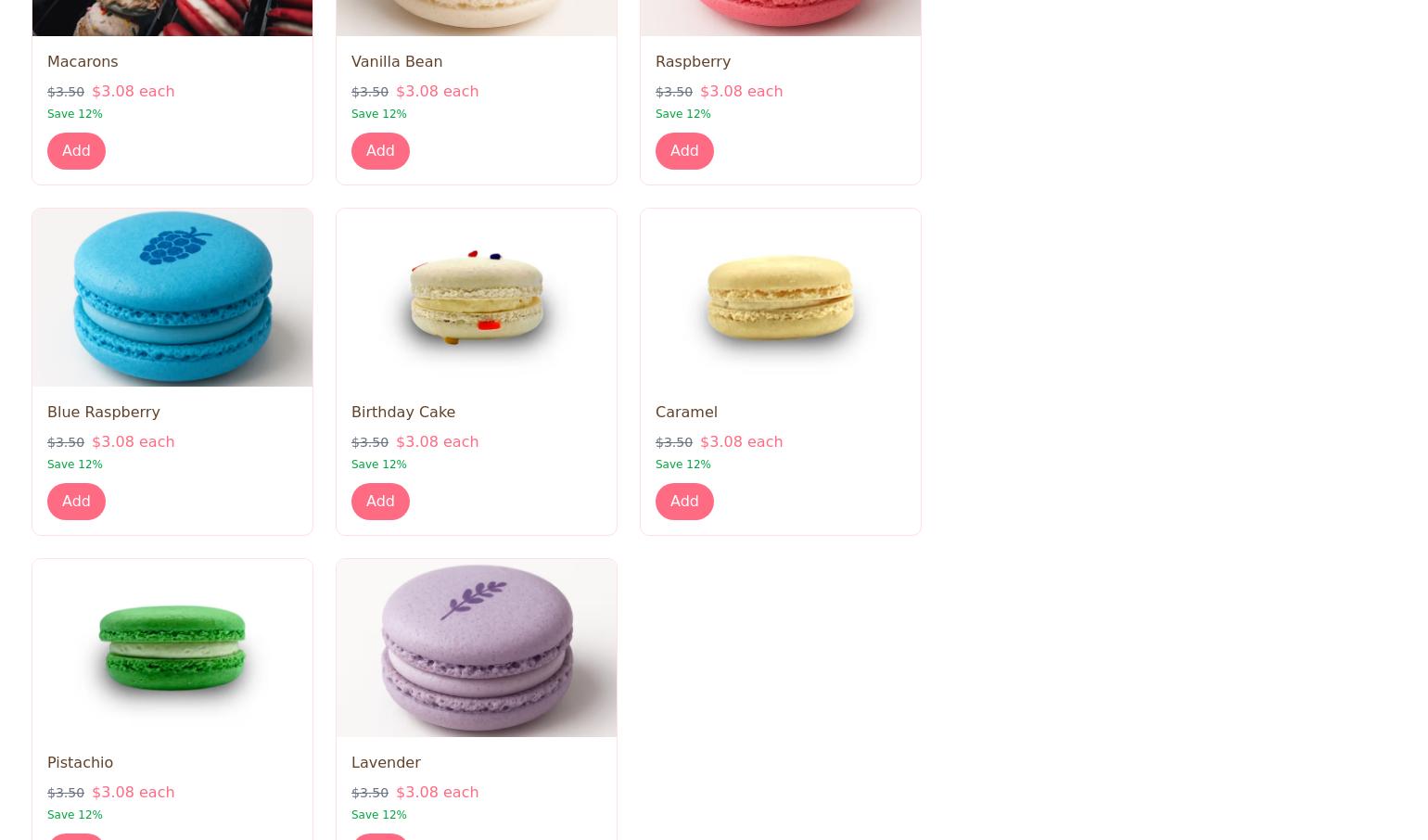Select the Lavender product title
Viewport: 1428px width, 840px height.
pyautogui.click(x=386, y=762)
